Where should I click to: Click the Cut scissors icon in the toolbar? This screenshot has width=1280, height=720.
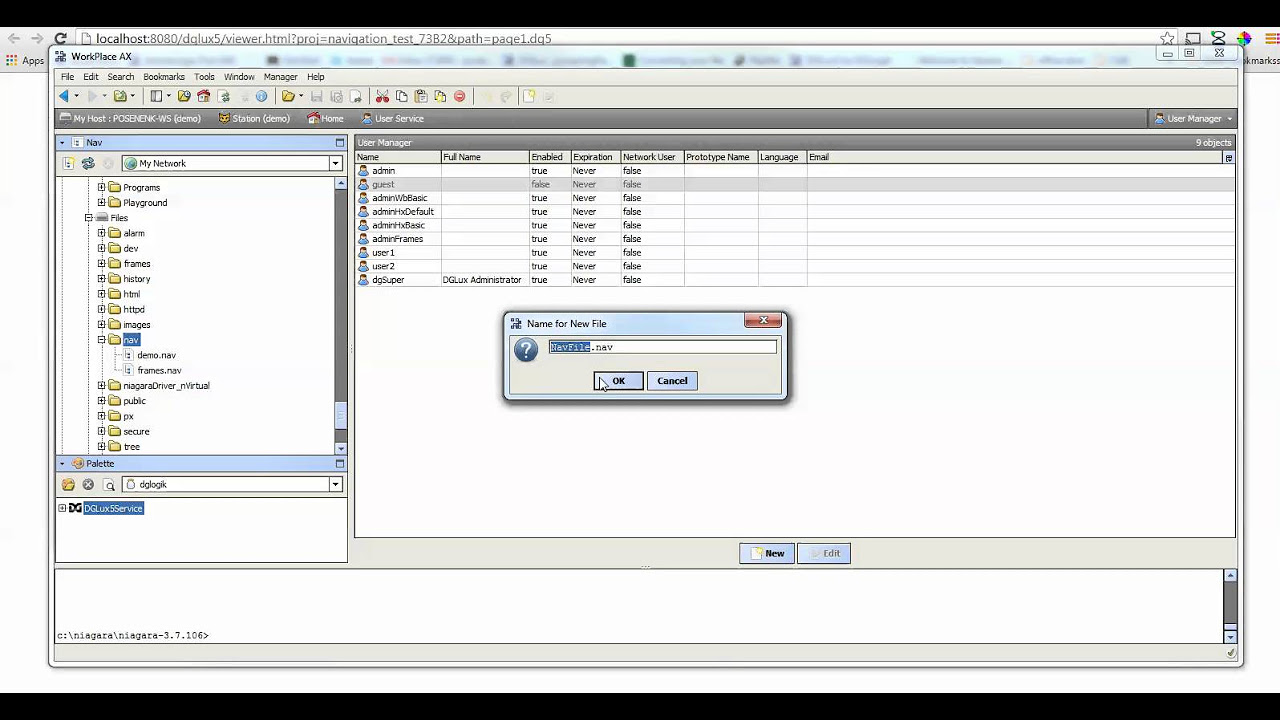381,96
